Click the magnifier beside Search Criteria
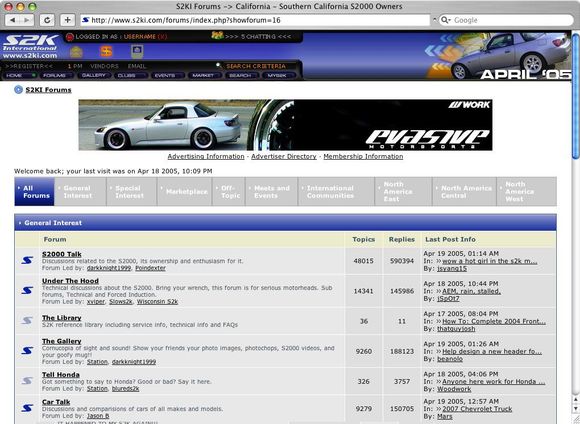The width and height of the screenshot is (580, 424). pos(219,65)
